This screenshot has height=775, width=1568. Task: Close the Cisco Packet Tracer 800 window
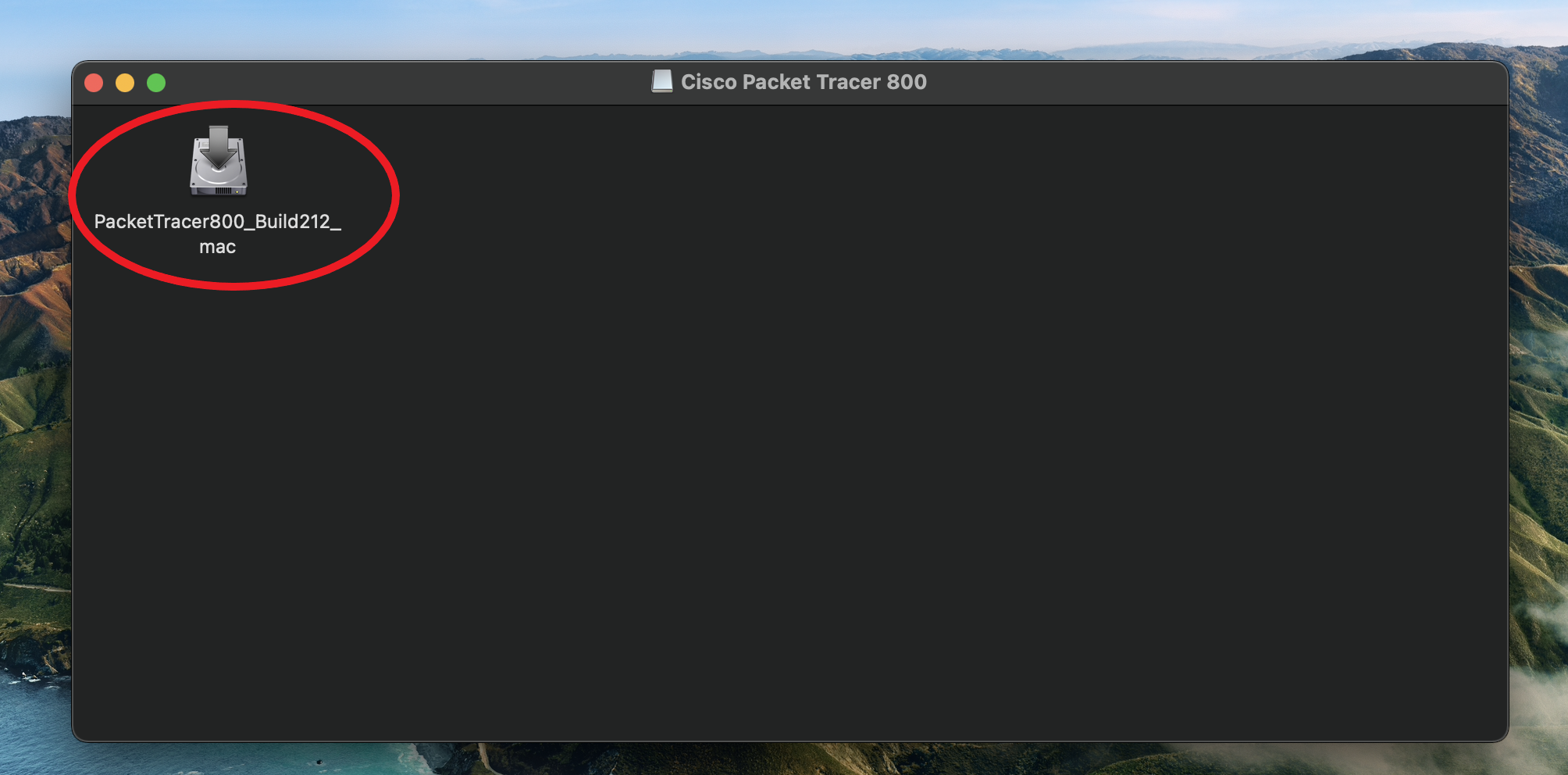pos(94,83)
